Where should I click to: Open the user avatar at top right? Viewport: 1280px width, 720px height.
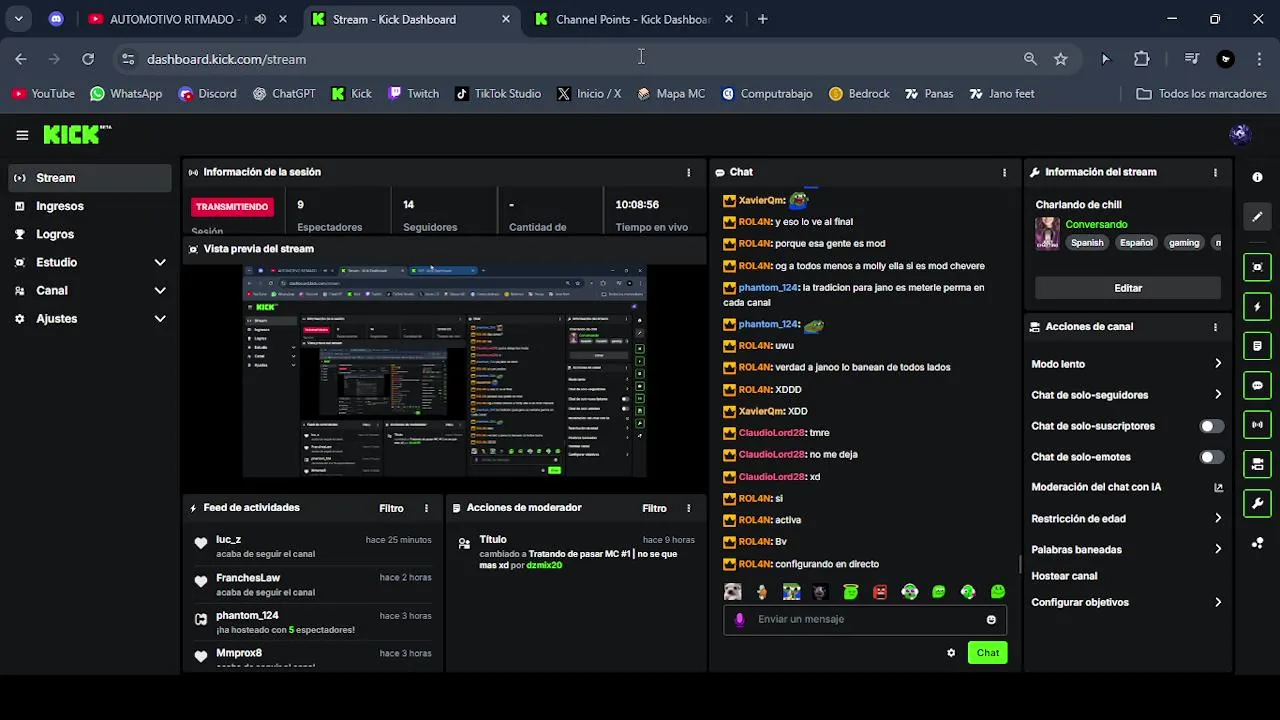click(1240, 135)
